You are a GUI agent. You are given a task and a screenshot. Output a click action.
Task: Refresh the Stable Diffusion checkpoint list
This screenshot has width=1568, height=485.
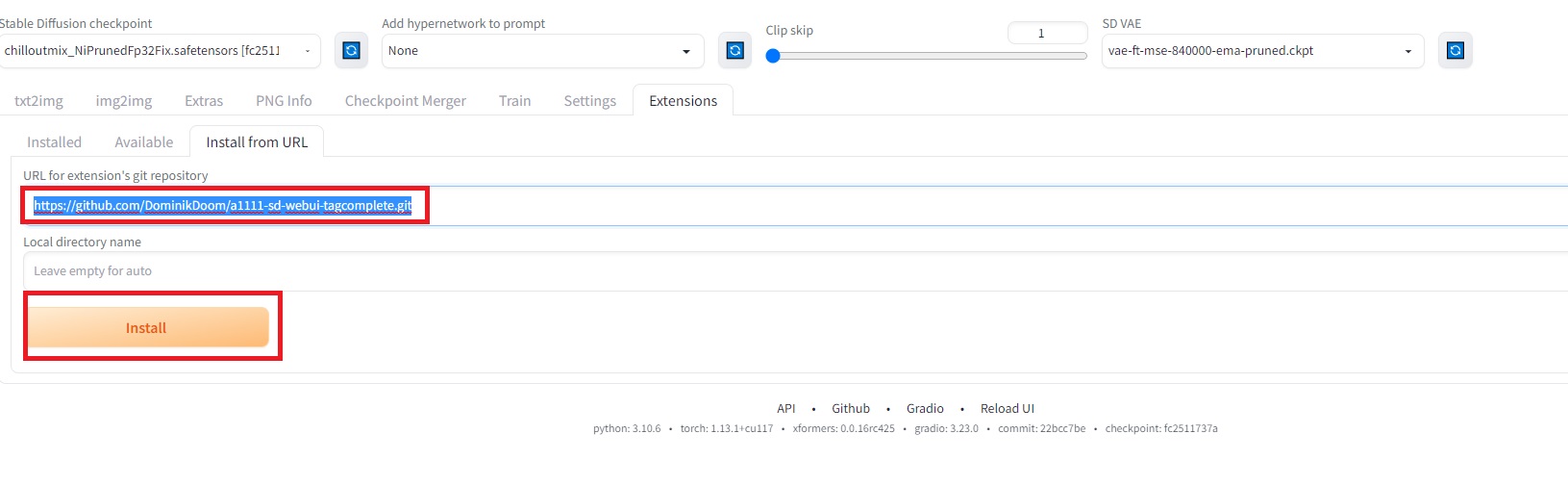coord(351,50)
